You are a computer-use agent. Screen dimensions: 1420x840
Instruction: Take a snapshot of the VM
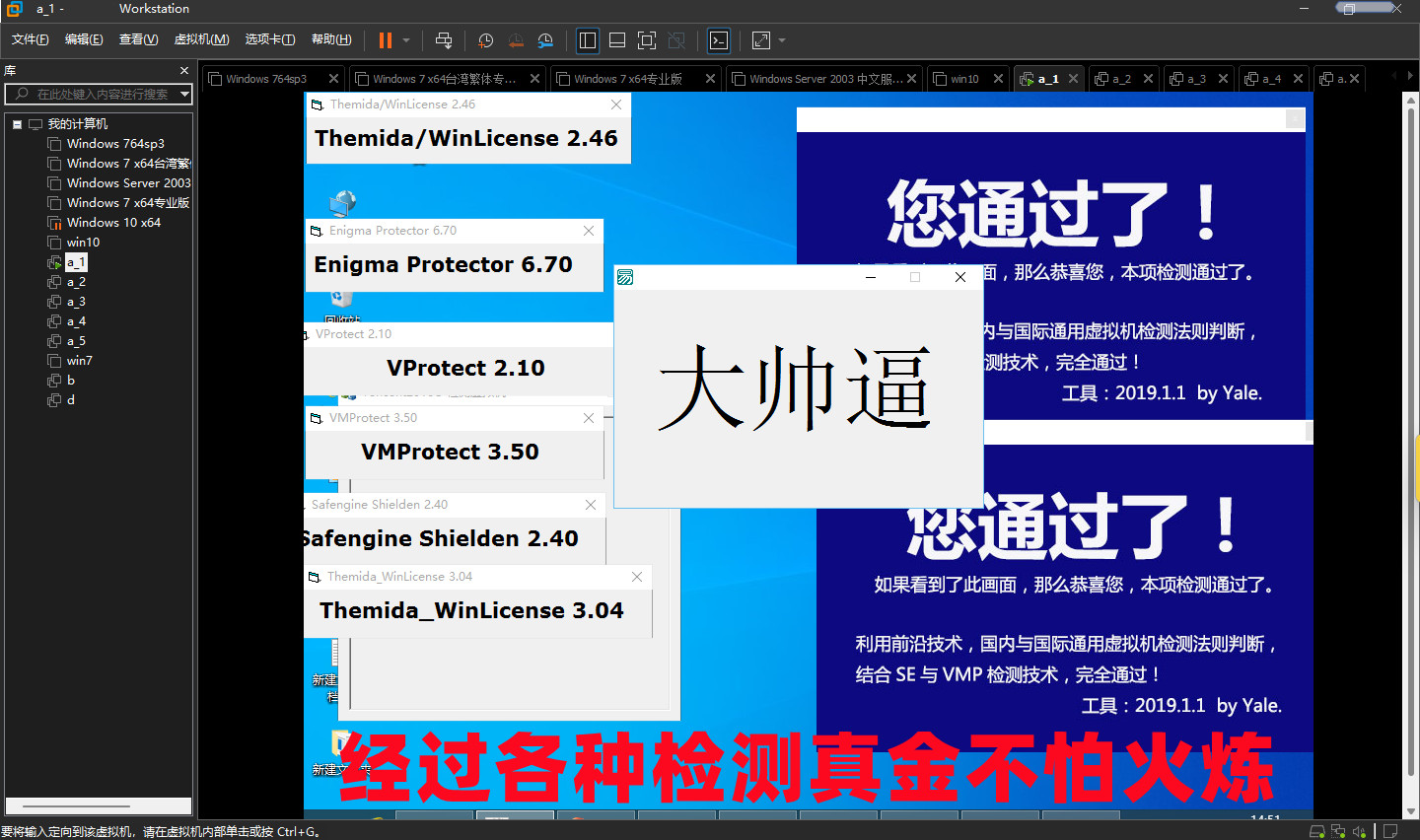pyautogui.click(x=485, y=40)
